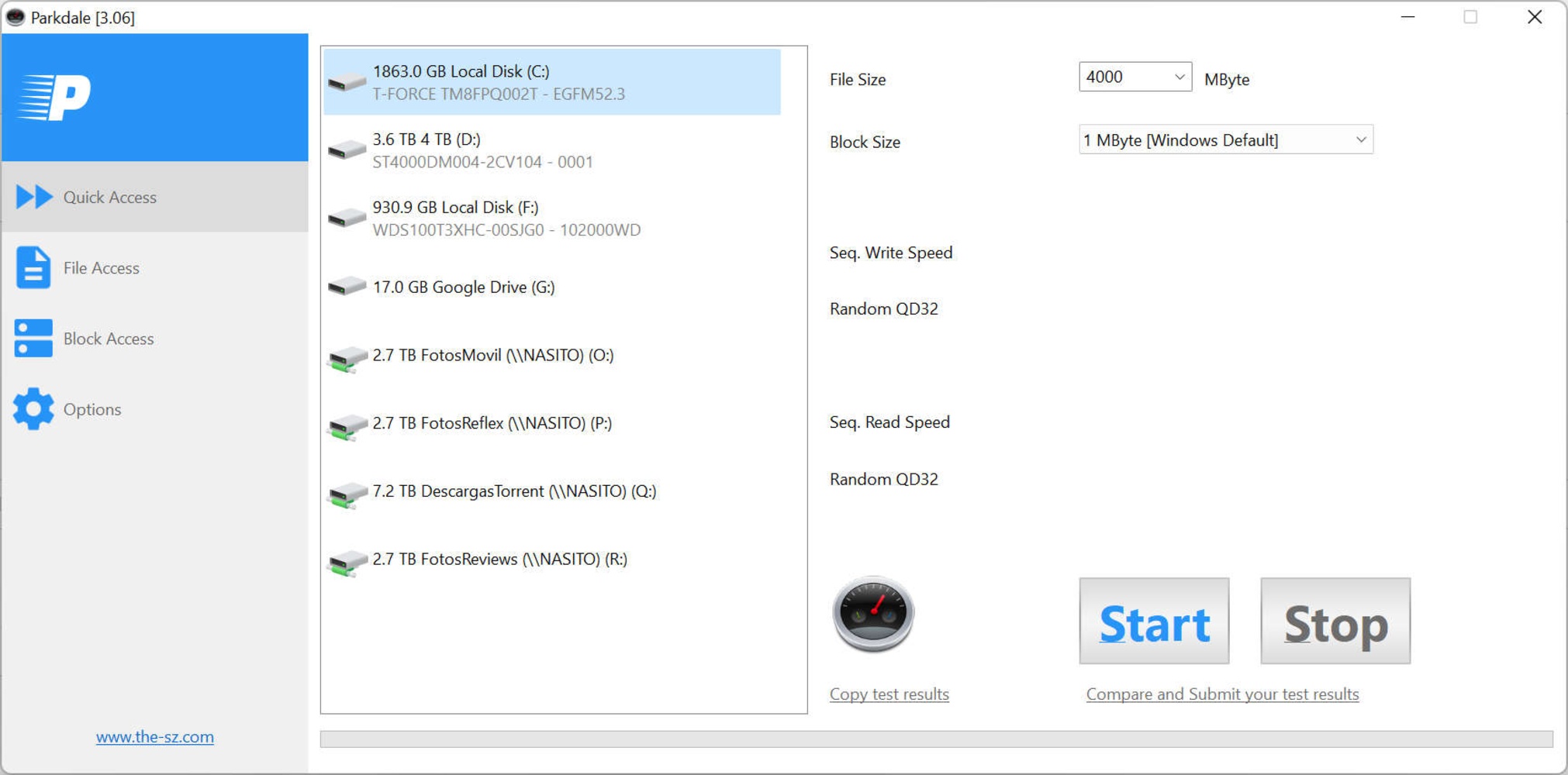Click the File Size label
This screenshot has width=1568, height=775.
(858, 79)
